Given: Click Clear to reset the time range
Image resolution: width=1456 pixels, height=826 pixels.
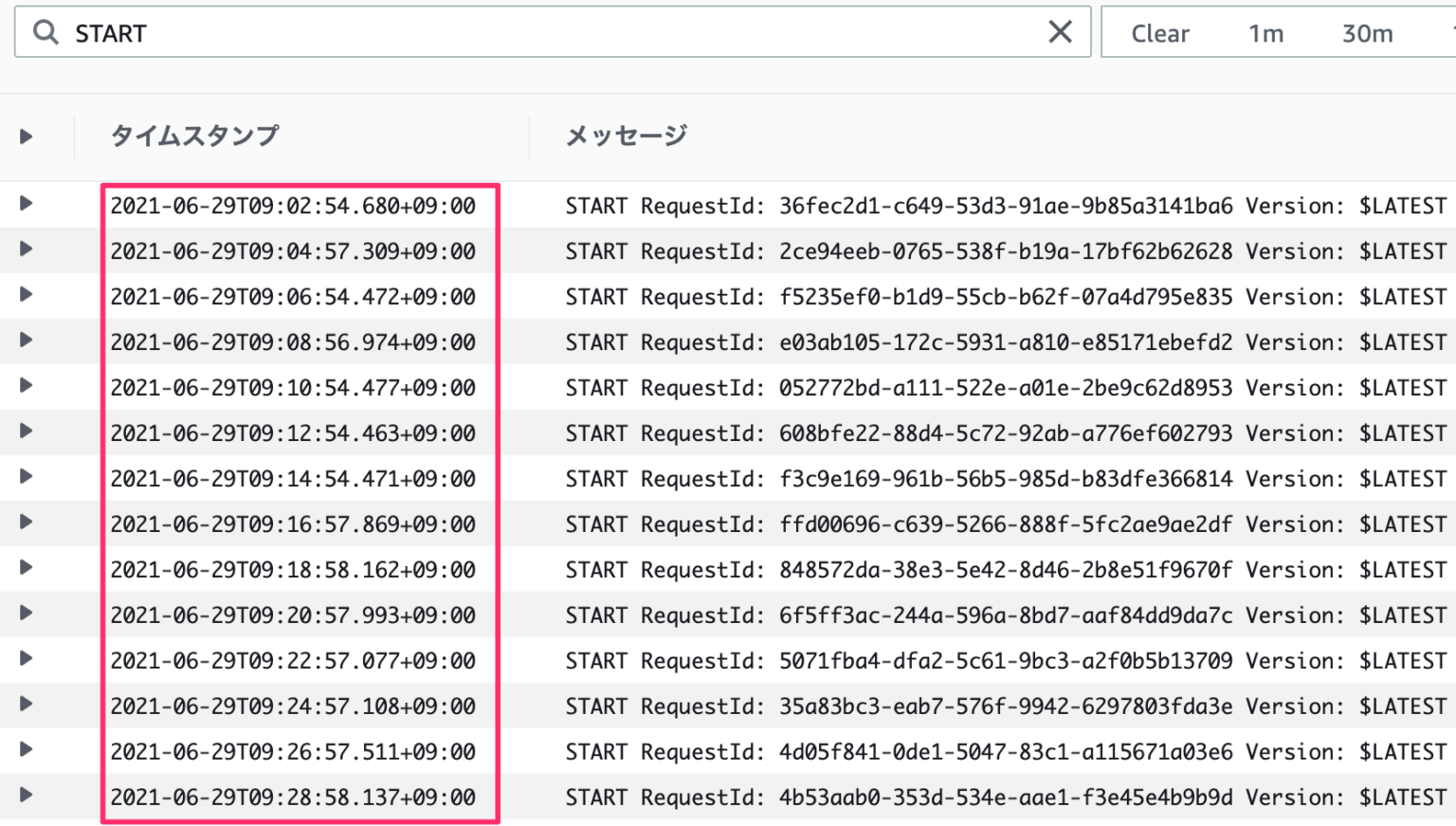Looking at the screenshot, I should point(1160,33).
